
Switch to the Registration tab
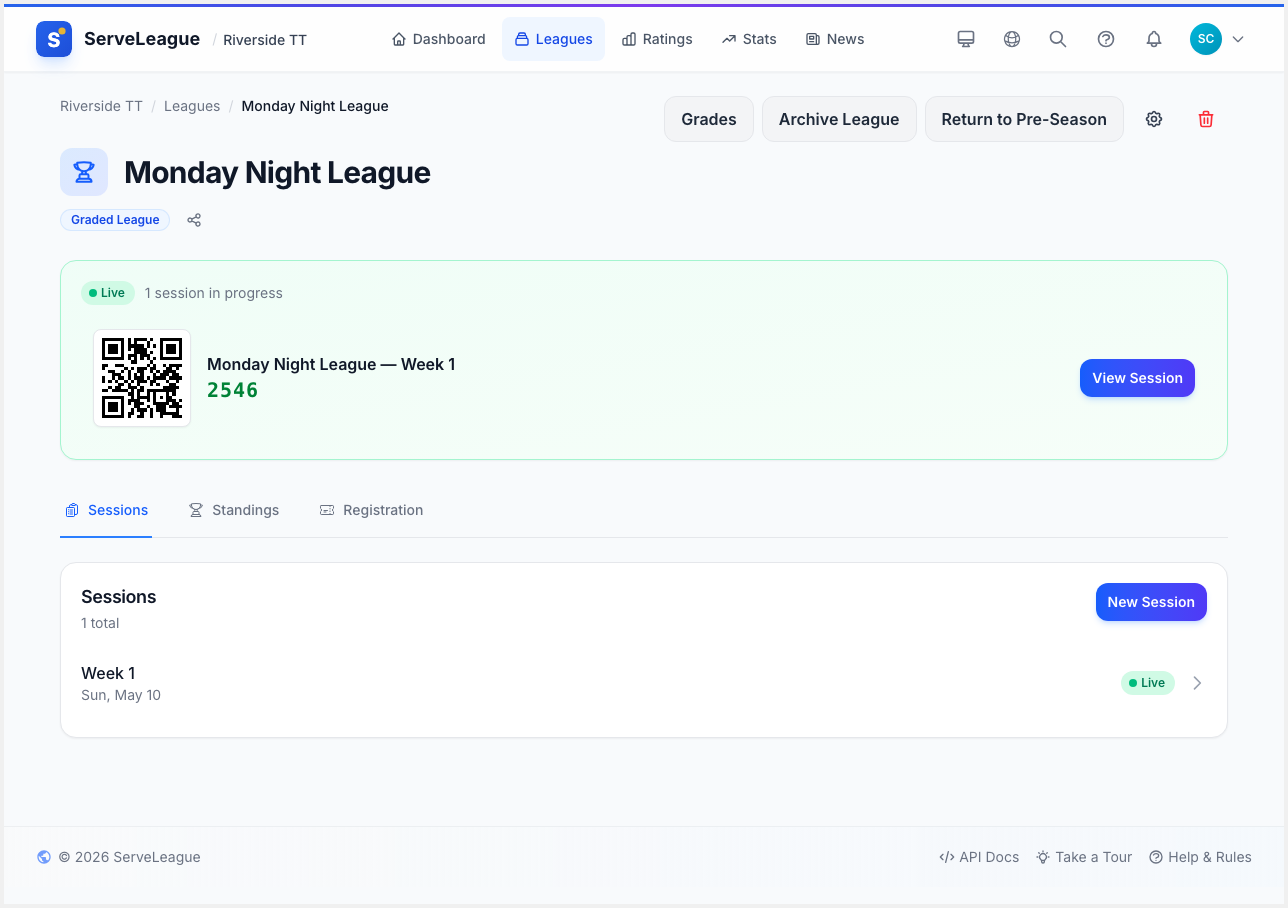coord(371,510)
